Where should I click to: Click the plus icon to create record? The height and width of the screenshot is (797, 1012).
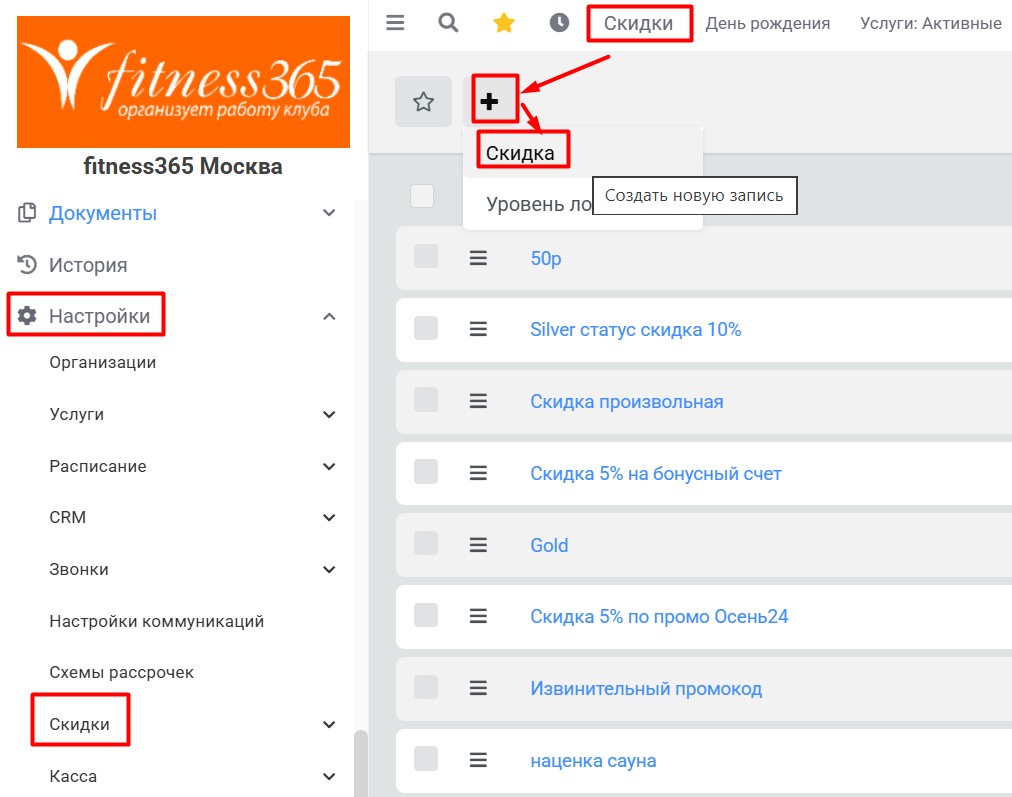point(489,101)
